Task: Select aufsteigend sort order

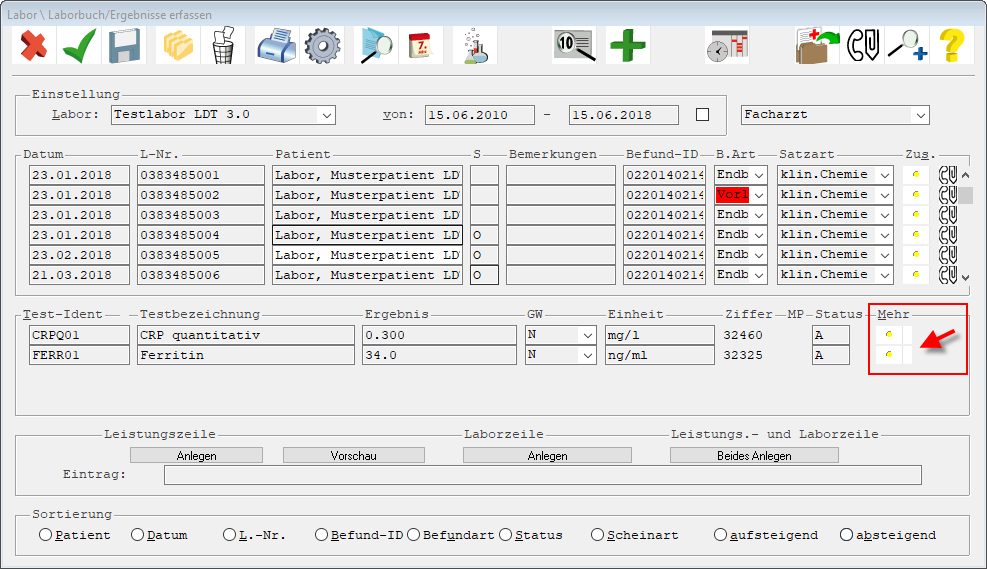Action: [x=720, y=535]
